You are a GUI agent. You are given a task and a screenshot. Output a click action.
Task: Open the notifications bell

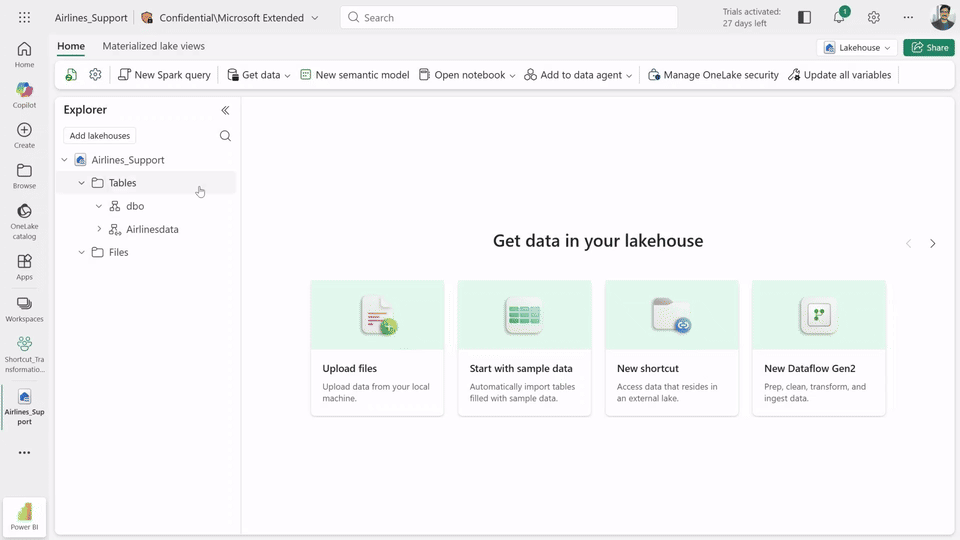(x=839, y=18)
